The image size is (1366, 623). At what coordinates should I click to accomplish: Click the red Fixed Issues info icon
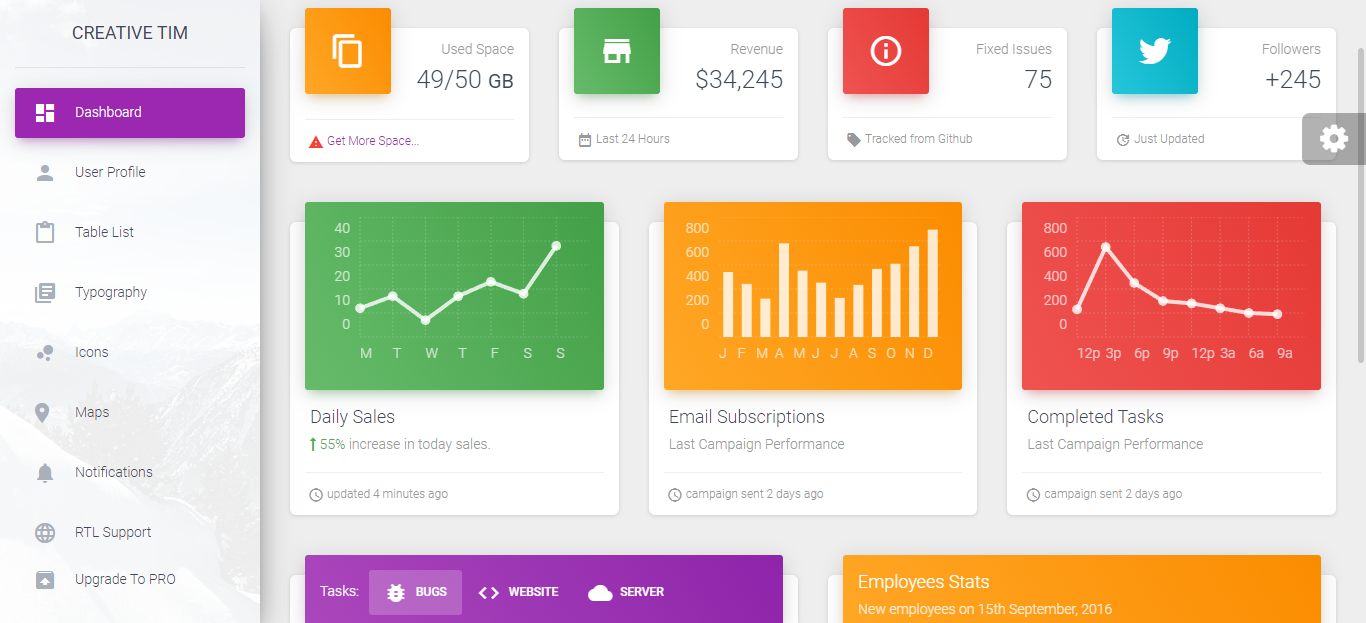(x=885, y=51)
